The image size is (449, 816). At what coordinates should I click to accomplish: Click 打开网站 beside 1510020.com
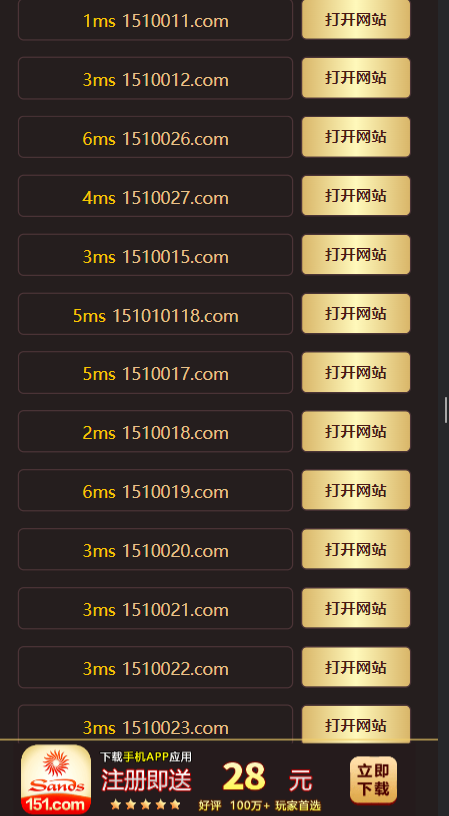coord(356,549)
